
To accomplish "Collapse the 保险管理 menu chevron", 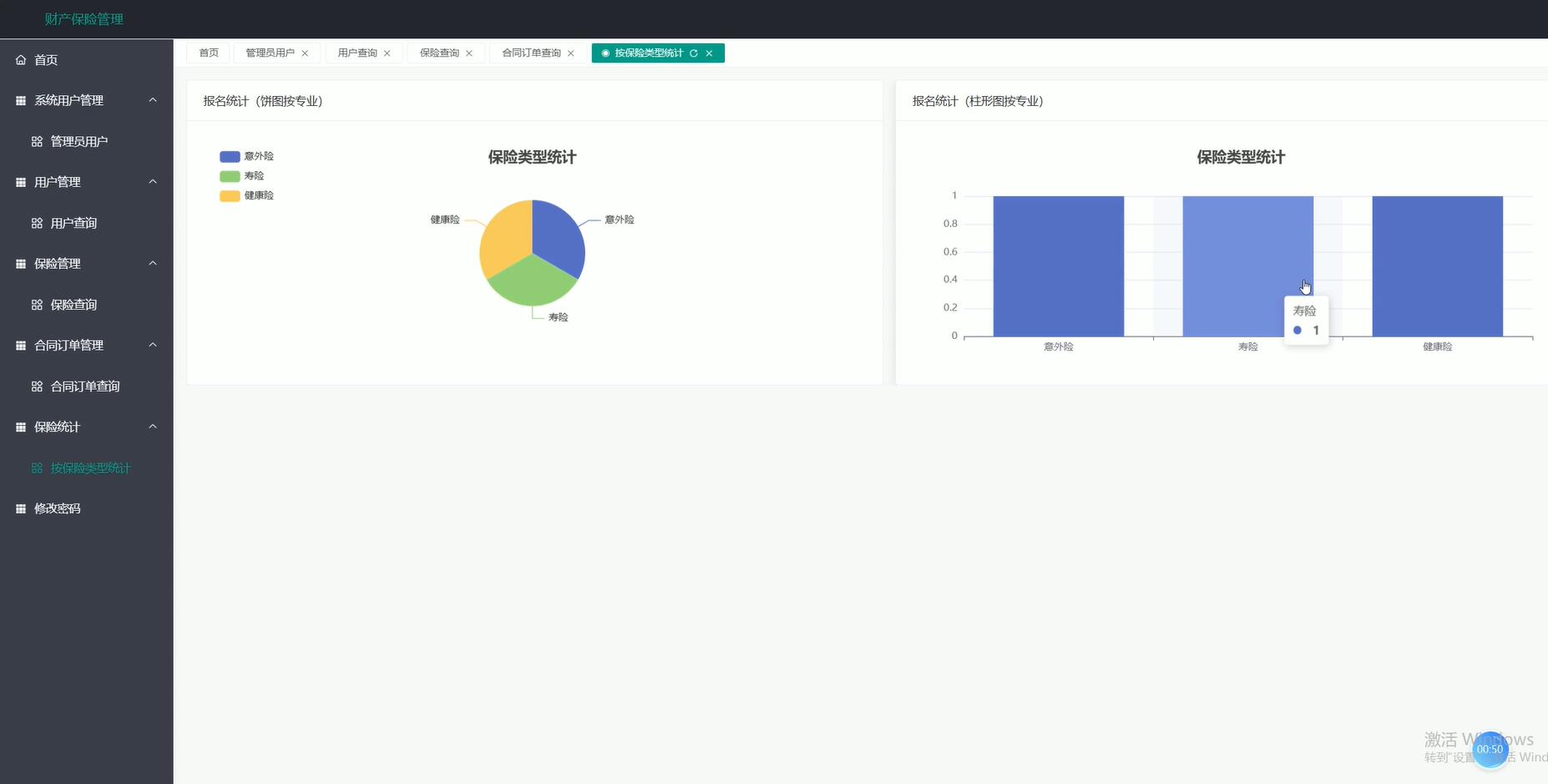I will [153, 264].
